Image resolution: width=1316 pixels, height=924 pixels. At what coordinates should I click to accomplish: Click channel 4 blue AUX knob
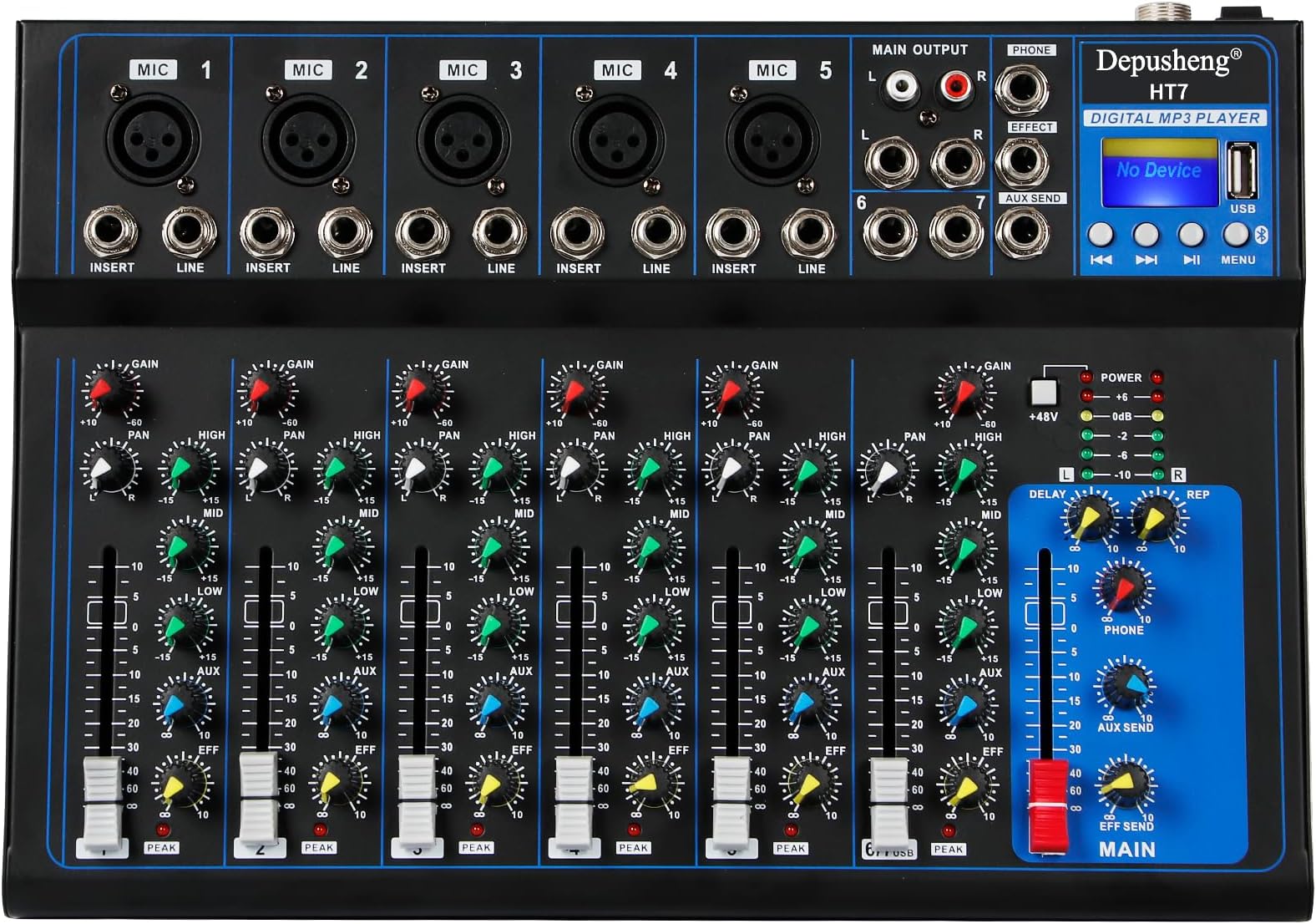pyautogui.click(x=652, y=705)
